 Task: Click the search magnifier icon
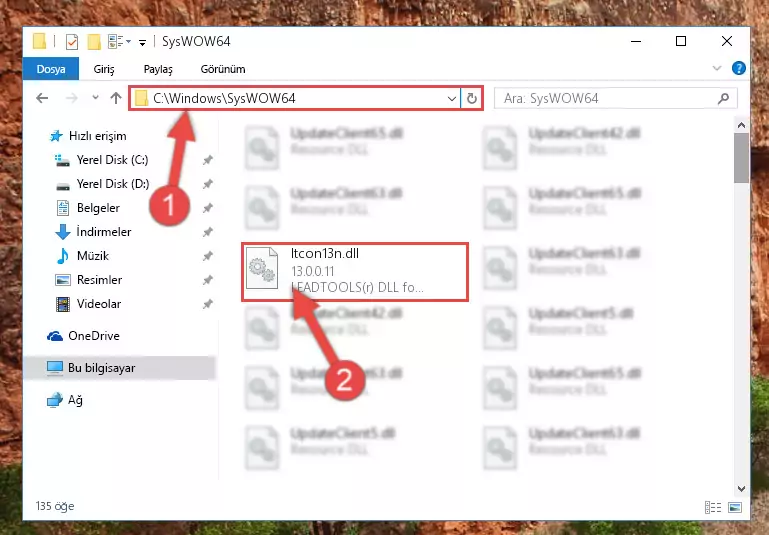[x=723, y=99]
